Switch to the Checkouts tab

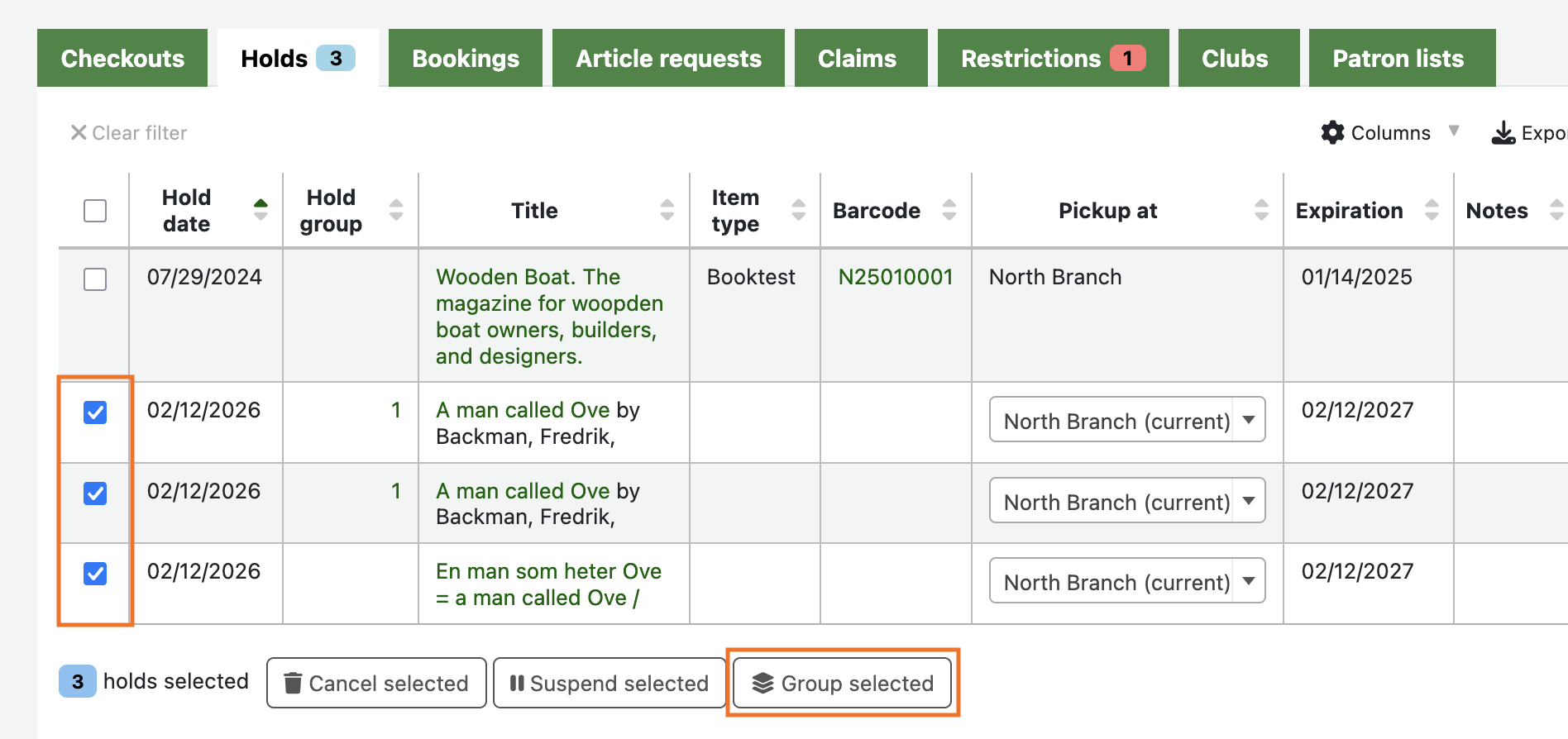pos(122,58)
